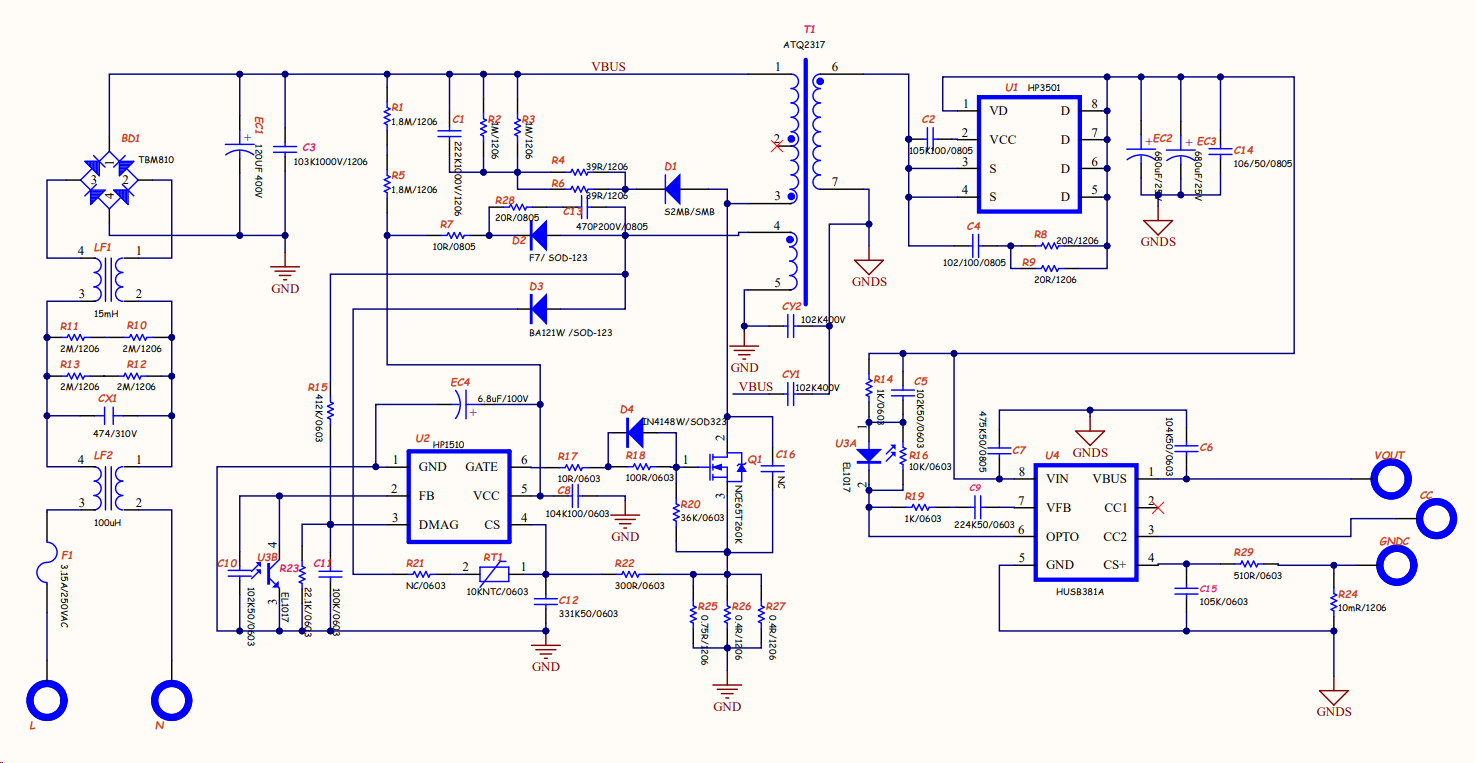Select diode D3 symbol
The image size is (1475, 763).
tap(537, 309)
